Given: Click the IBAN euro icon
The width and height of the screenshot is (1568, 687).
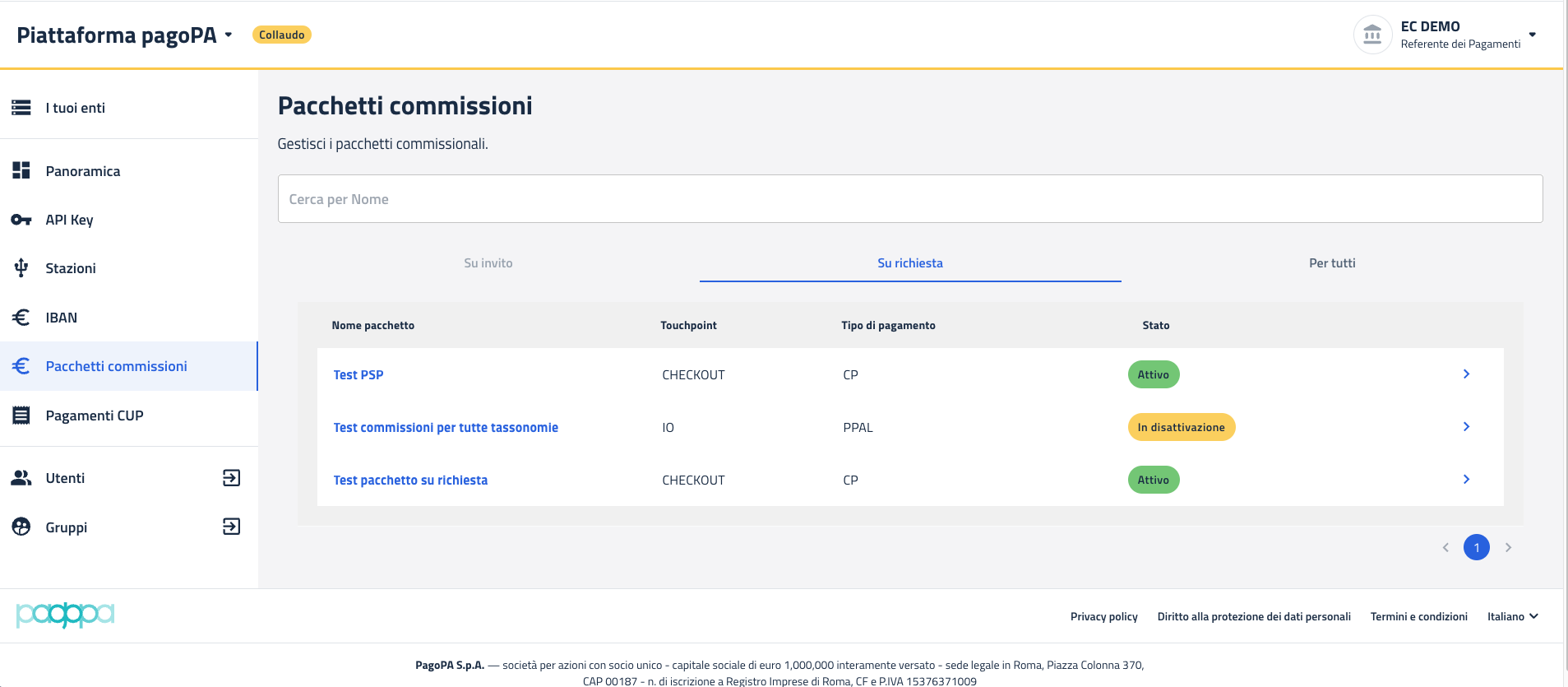Looking at the screenshot, I should [21, 318].
